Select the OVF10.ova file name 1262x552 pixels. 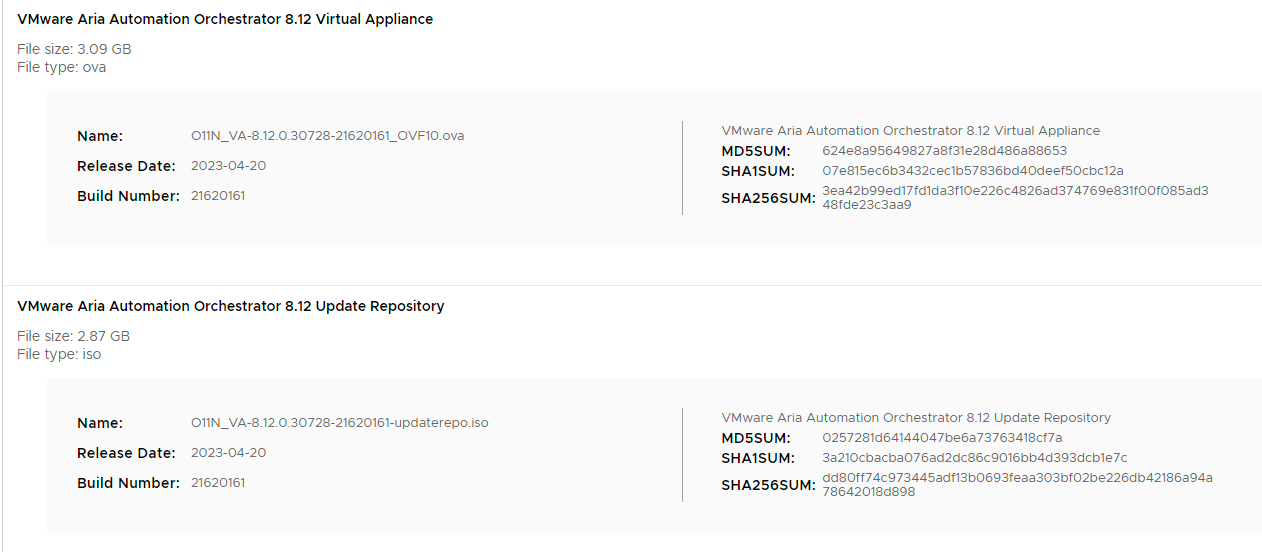327,136
